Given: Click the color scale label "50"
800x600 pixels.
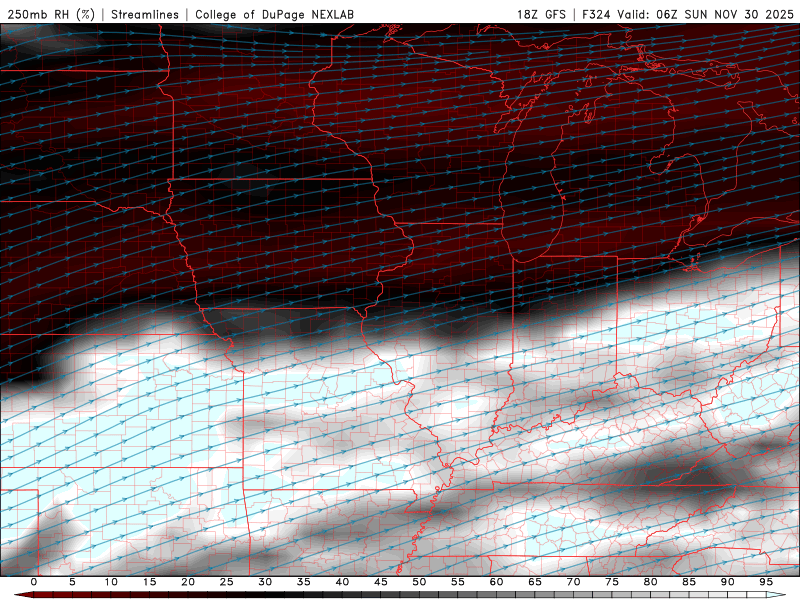Looking at the screenshot, I should 419,582.
